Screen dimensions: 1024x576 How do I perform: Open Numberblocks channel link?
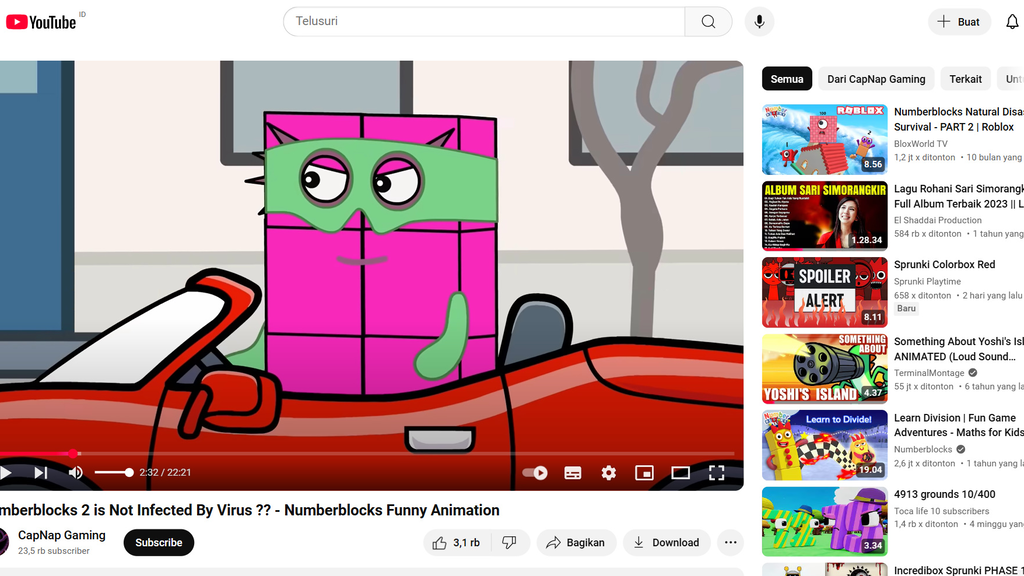tap(923, 449)
